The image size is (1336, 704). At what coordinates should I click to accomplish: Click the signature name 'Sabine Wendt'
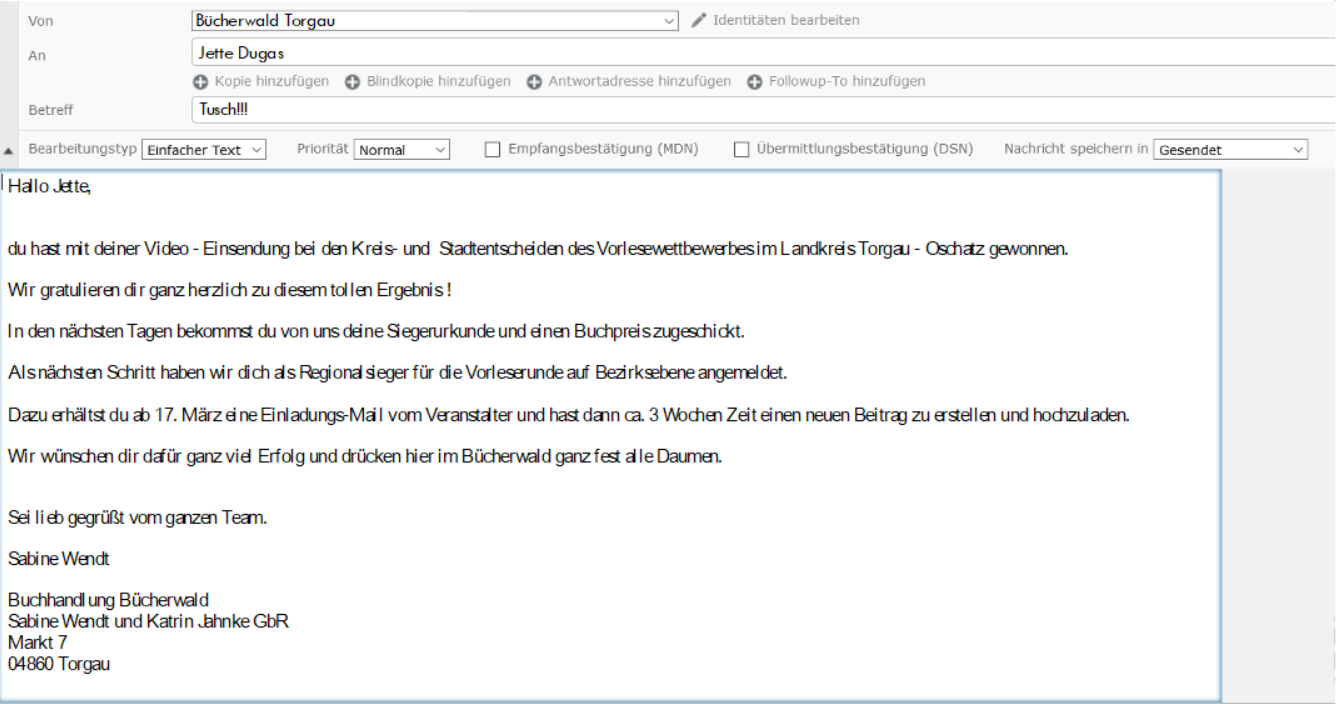click(x=58, y=558)
